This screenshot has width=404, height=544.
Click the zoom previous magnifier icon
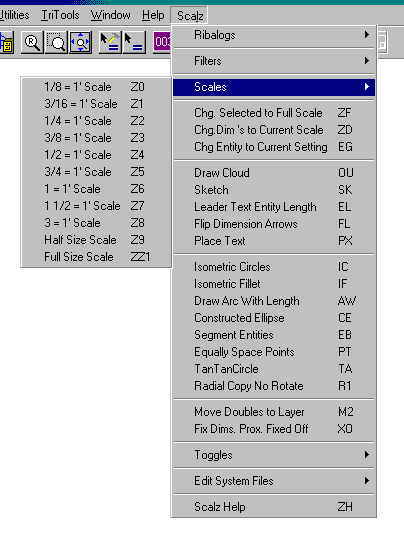(x=32, y=42)
